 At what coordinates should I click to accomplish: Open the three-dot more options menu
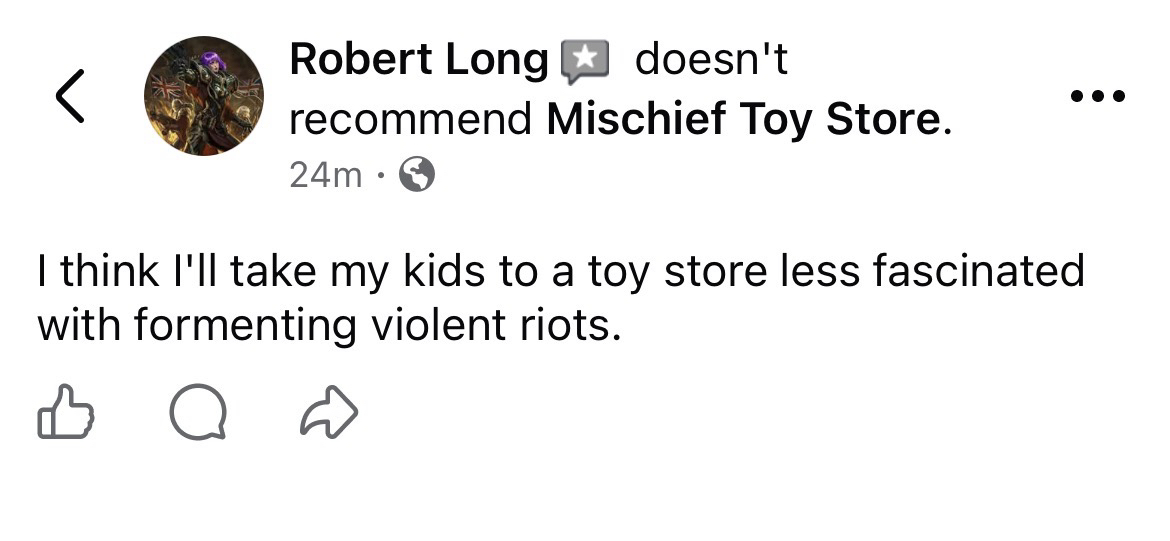(1097, 97)
